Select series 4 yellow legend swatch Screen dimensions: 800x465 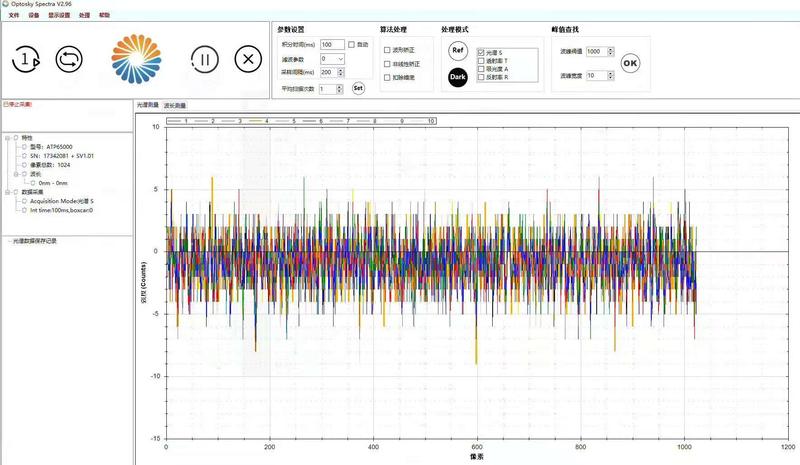pos(258,120)
